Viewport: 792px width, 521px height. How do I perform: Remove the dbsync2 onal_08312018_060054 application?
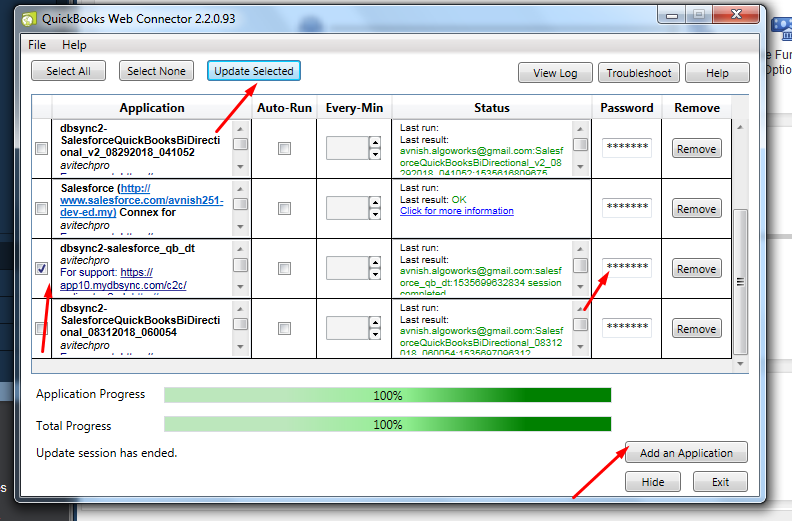tap(697, 329)
